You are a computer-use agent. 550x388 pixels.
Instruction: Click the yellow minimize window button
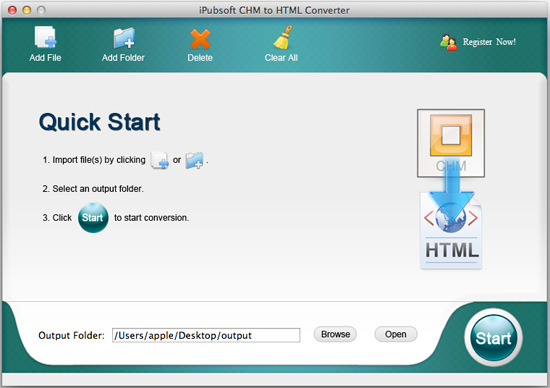(27, 10)
